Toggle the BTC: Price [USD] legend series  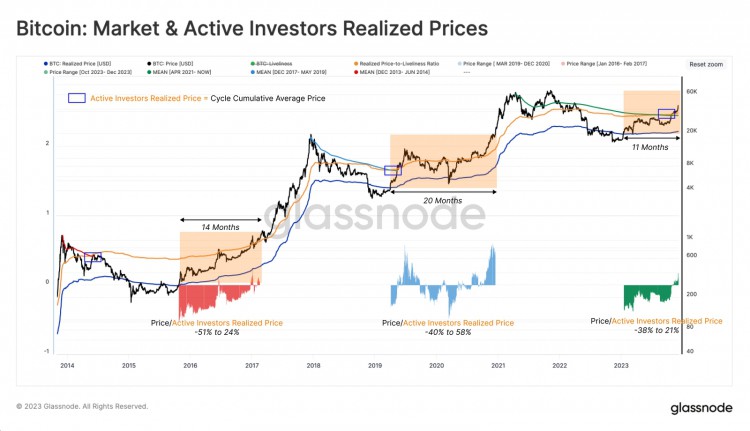coord(170,64)
